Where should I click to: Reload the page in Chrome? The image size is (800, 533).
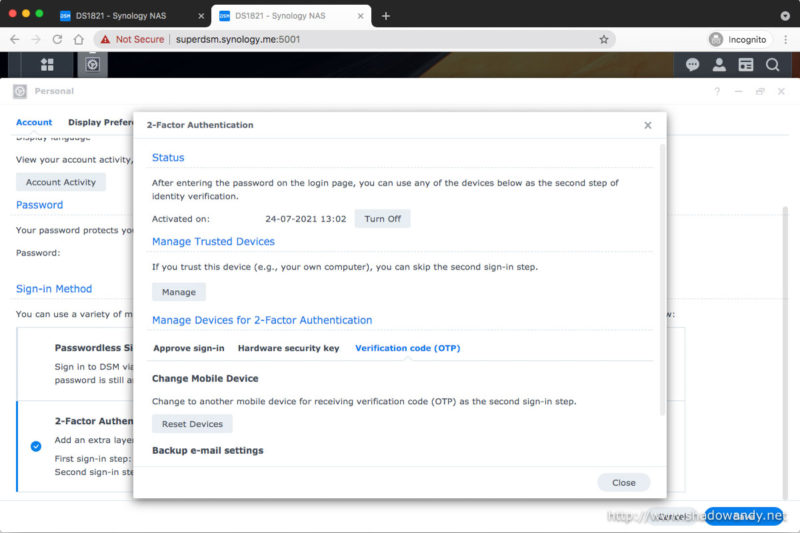point(57,39)
